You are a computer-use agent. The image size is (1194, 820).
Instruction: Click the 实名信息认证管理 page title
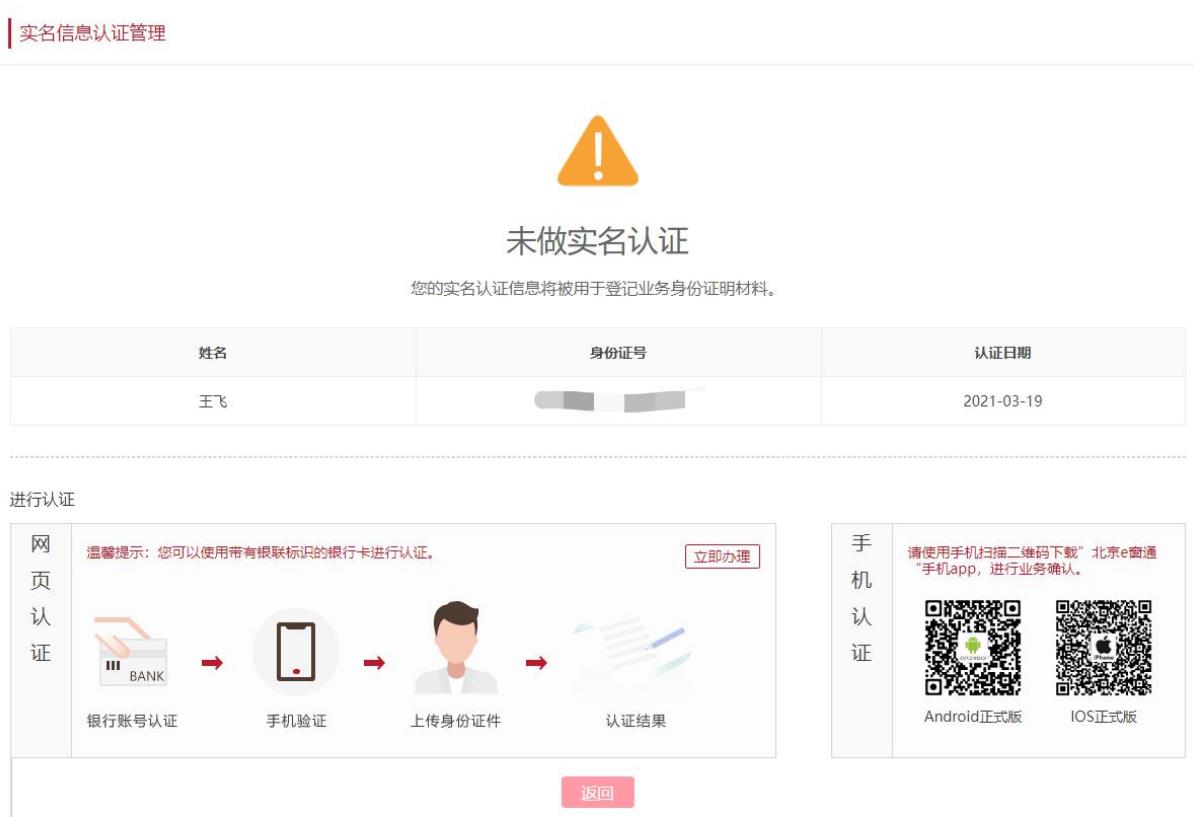tap(92, 33)
